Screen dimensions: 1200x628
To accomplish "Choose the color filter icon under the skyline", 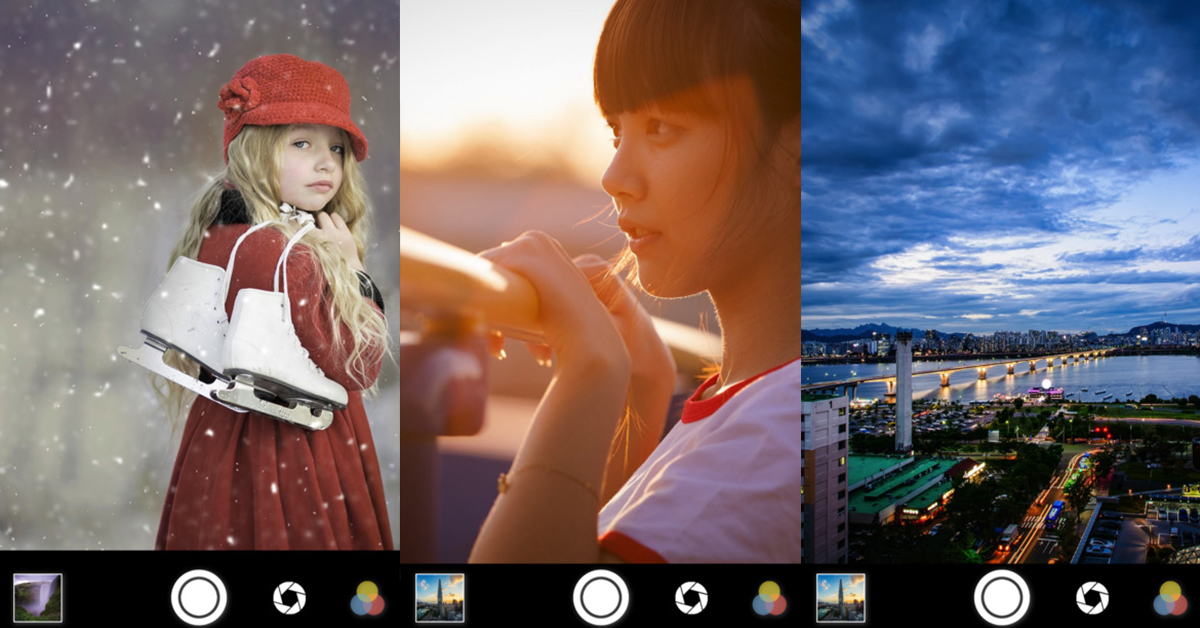I will (1169, 598).
